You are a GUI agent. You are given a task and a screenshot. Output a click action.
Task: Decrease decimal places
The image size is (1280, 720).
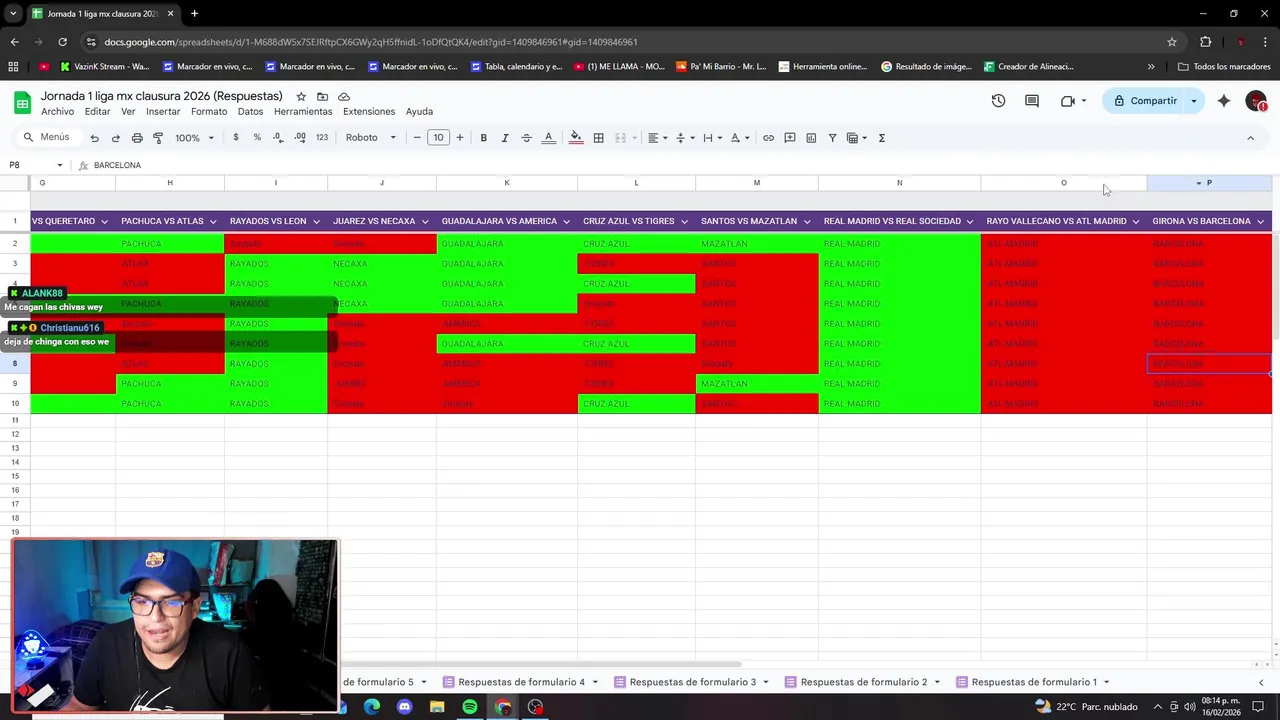(x=278, y=138)
